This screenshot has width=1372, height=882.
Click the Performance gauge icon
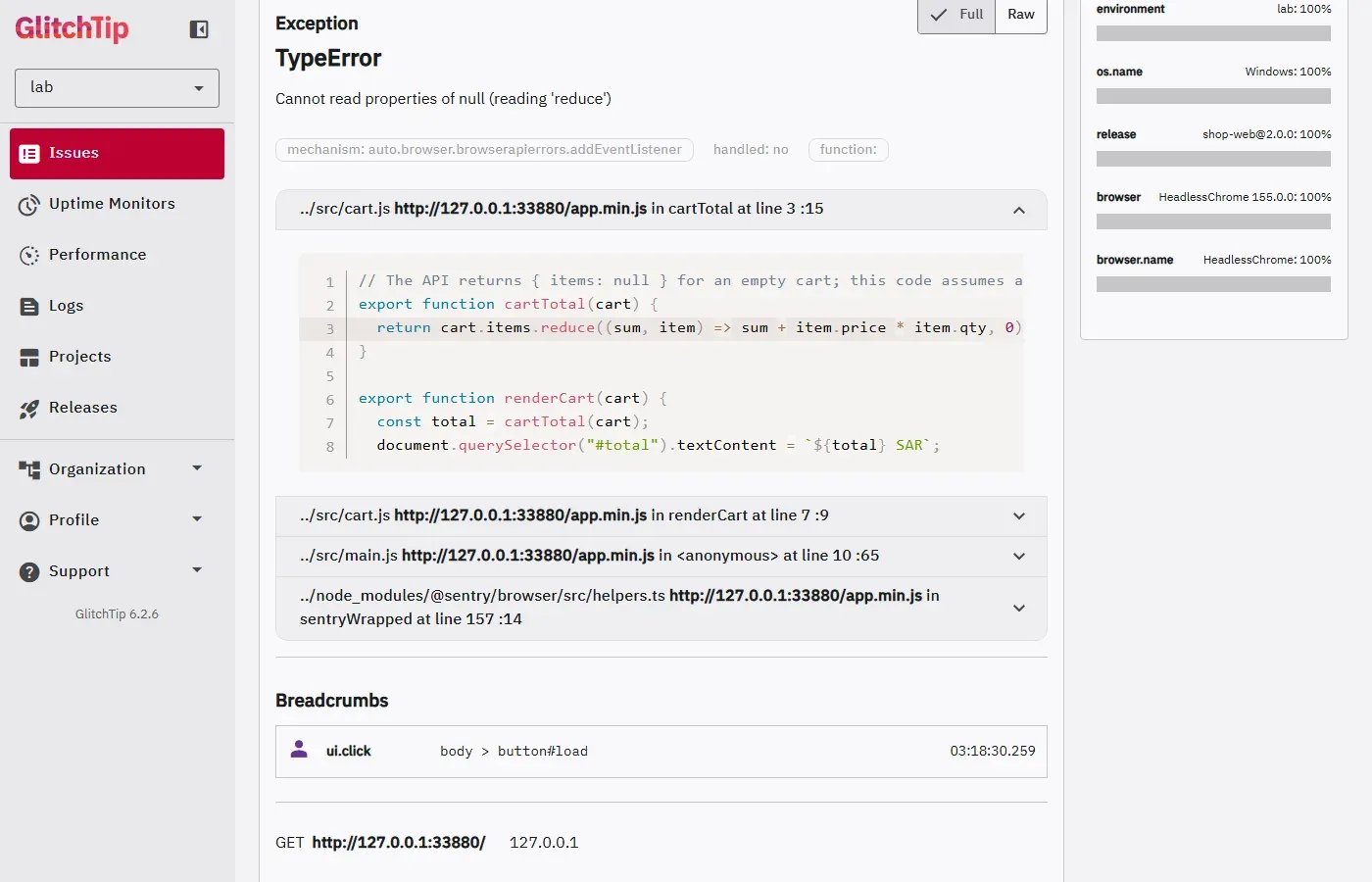point(29,255)
